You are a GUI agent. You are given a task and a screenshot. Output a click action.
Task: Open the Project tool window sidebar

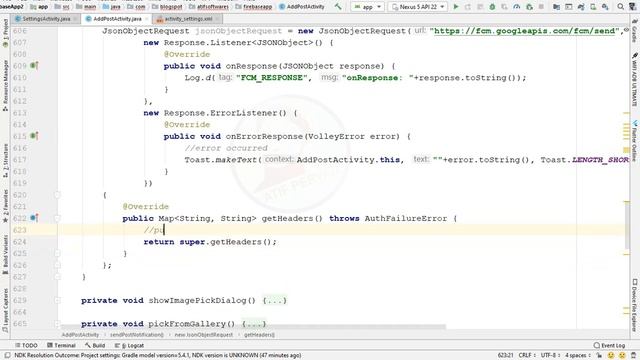pos(5,32)
